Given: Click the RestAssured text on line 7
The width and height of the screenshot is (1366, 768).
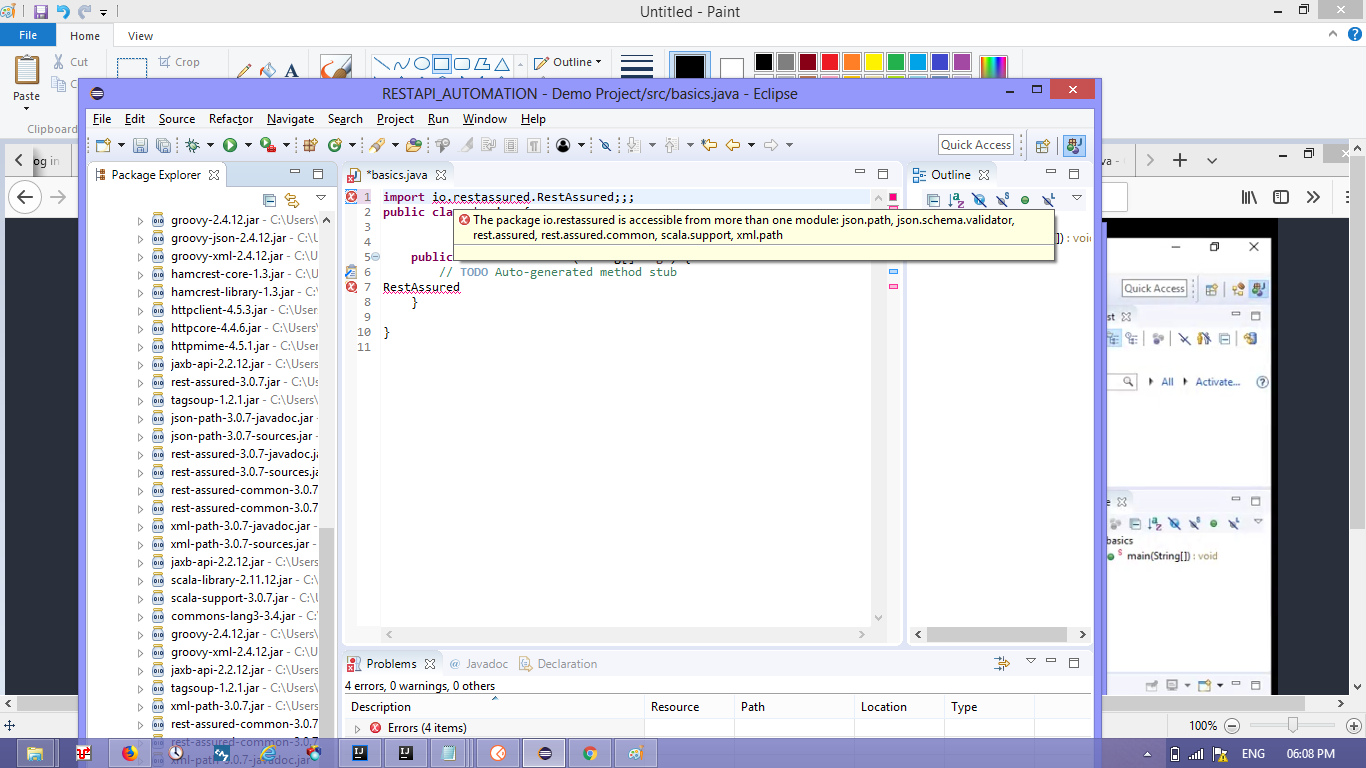Looking at the screenshot, I should click(421, 287).
